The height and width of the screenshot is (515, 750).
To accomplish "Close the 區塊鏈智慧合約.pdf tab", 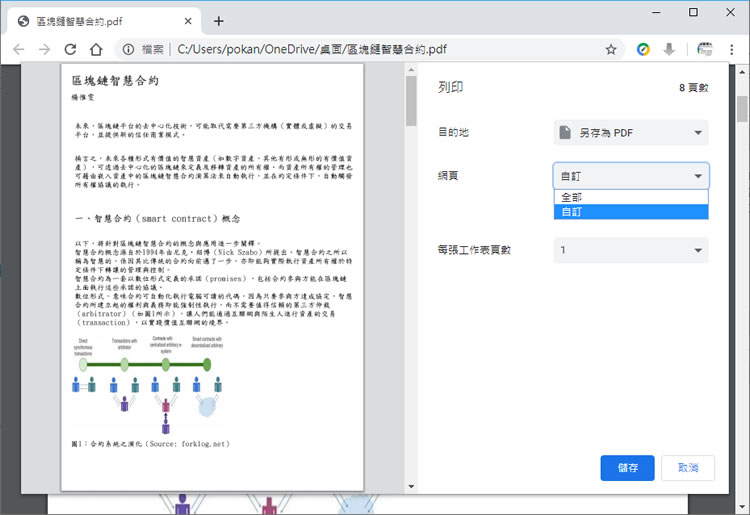I will 188,21.
